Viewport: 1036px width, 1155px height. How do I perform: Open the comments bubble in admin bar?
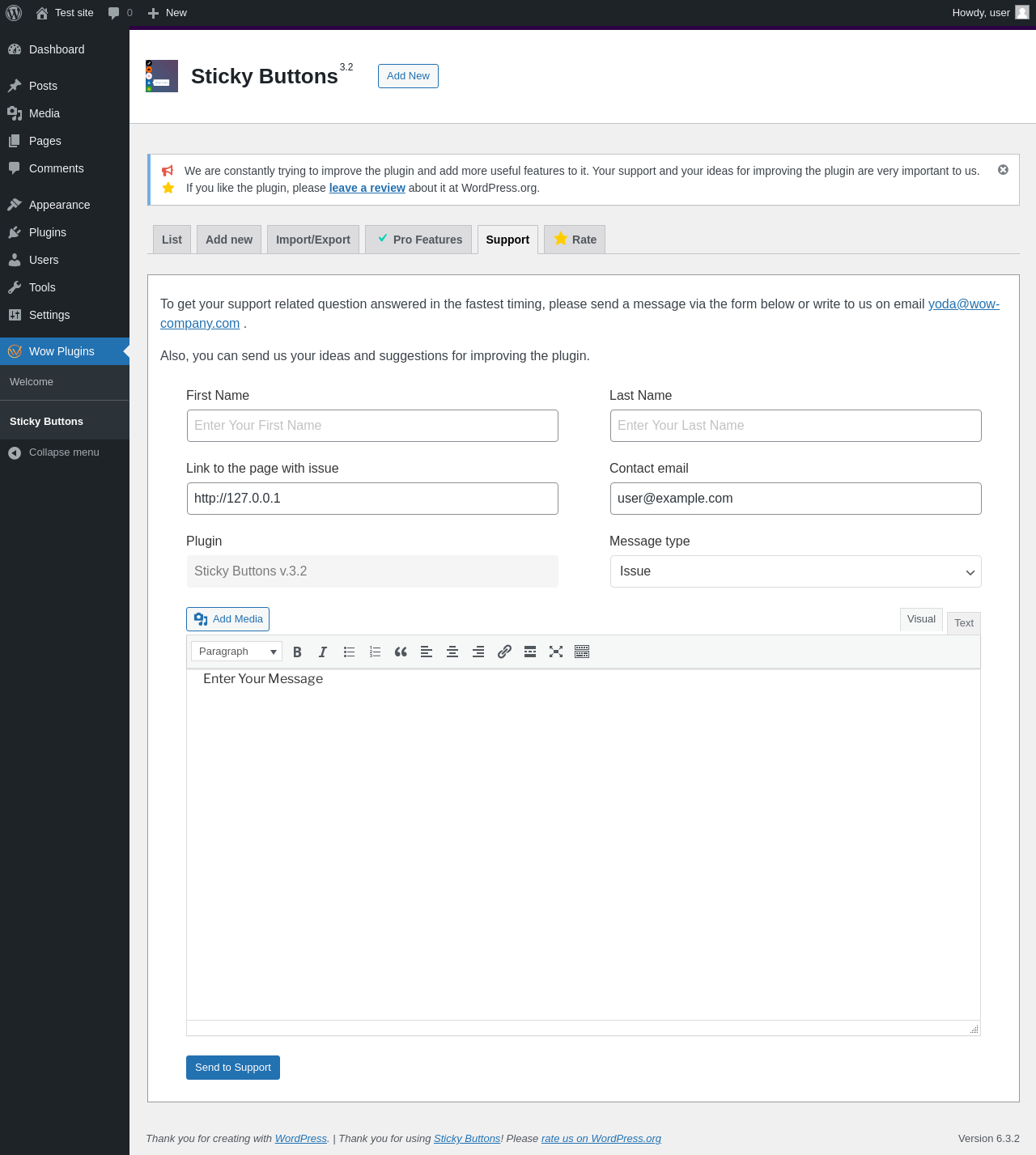click(120, 13)
